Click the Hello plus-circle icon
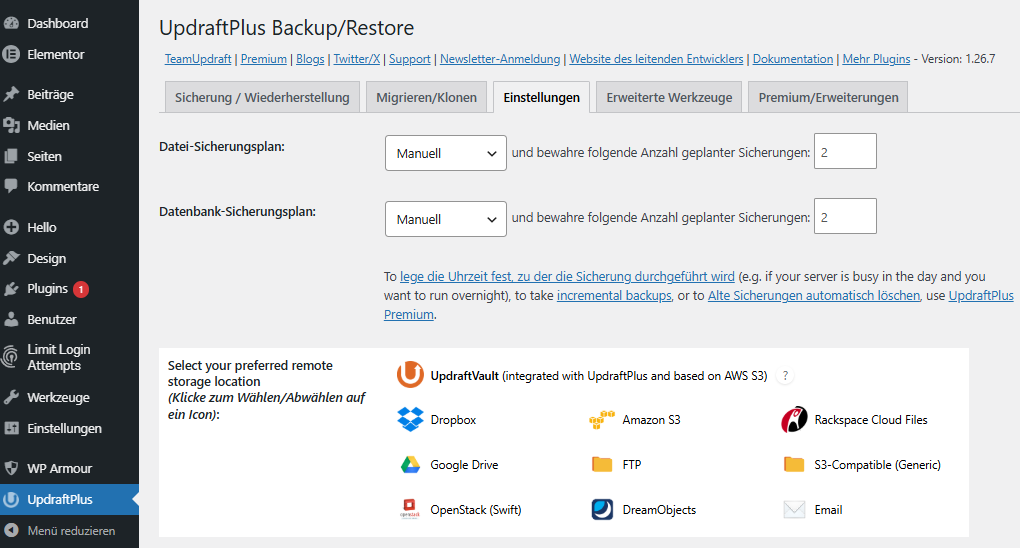The image size is (1020, 548). coord(11,227)
